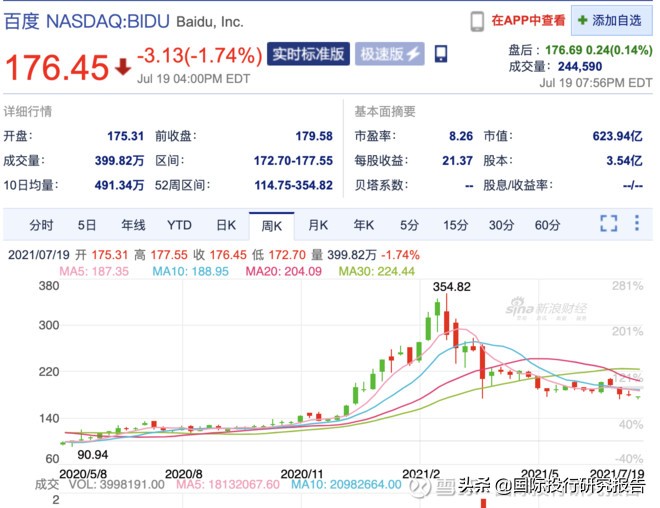Click the volume MA10: 20982664.00 label
This screenshot has width=660, height=508.
click(346, 484)
